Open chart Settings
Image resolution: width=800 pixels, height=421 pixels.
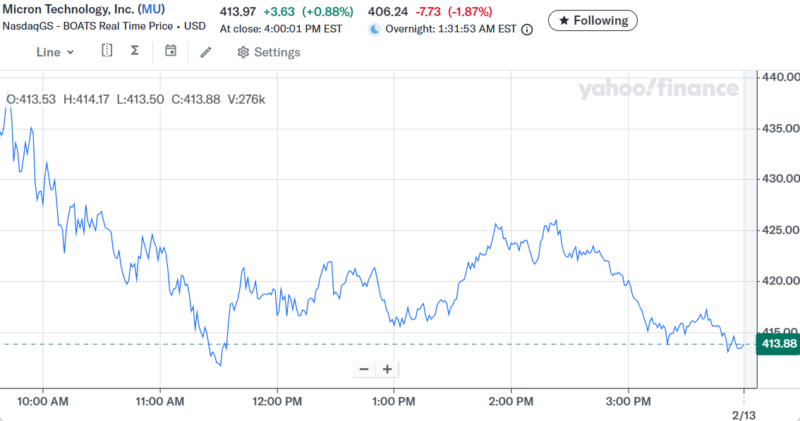click(x=268, y=52)
